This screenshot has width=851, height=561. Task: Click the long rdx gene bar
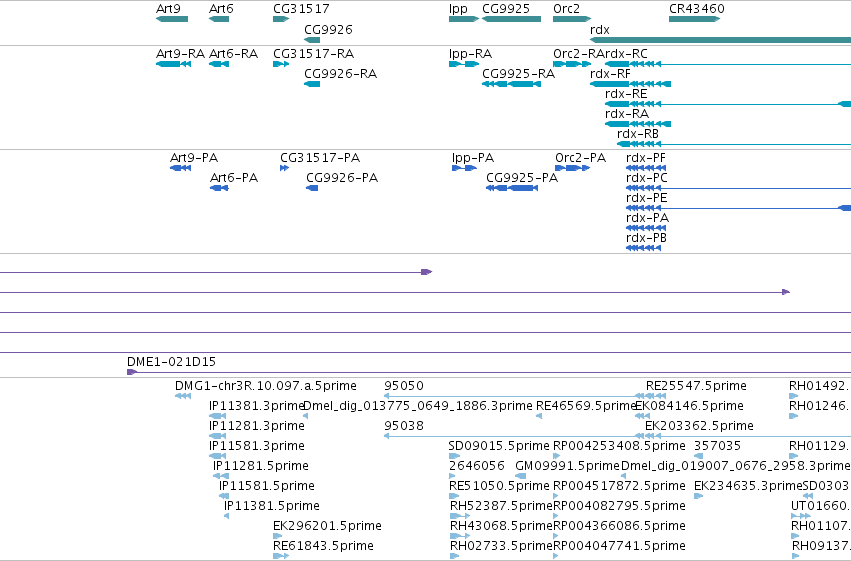(x=720, y=40)
